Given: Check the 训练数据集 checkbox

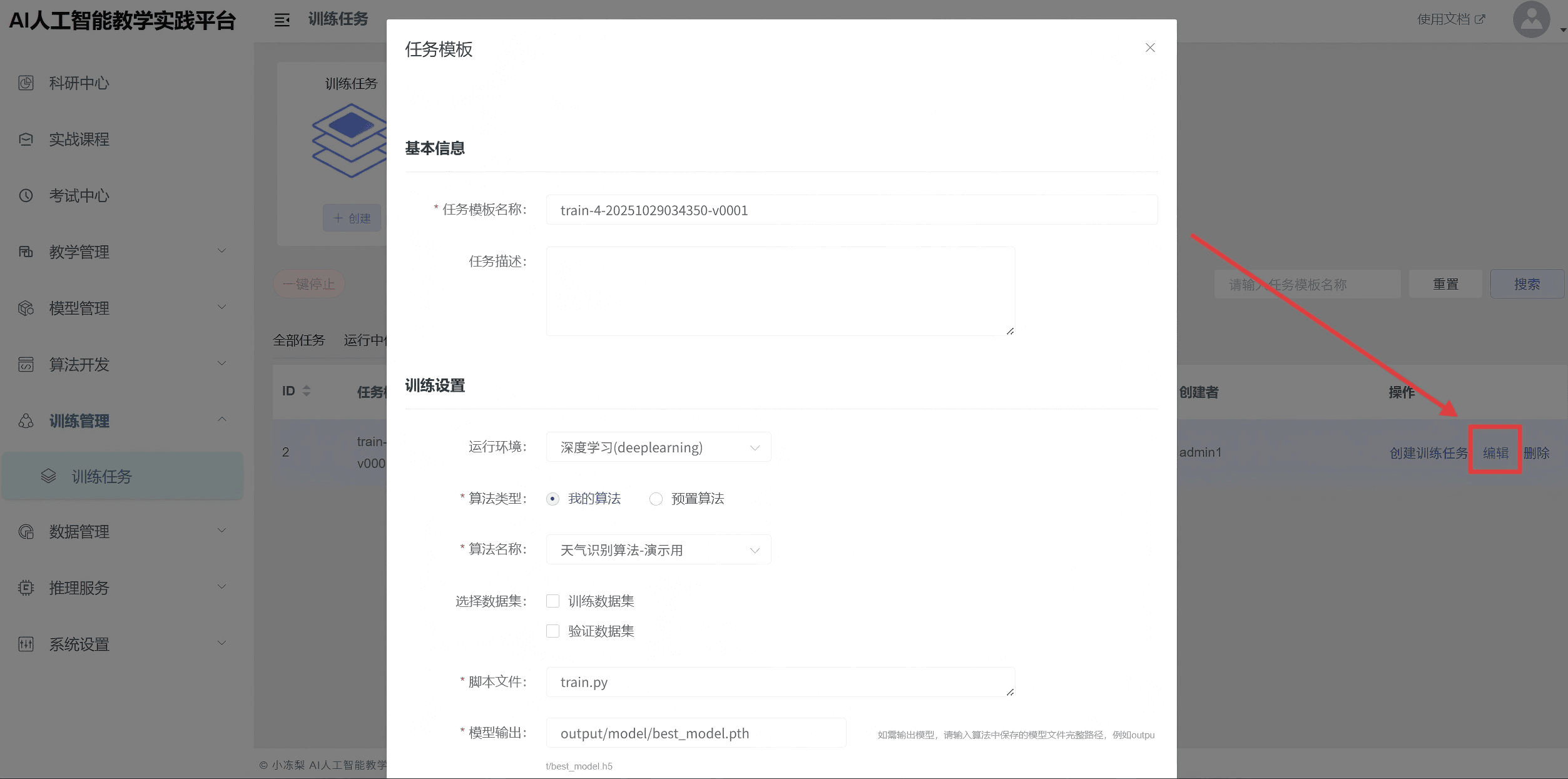Looking at the screenshot, I should coord(552,601).
